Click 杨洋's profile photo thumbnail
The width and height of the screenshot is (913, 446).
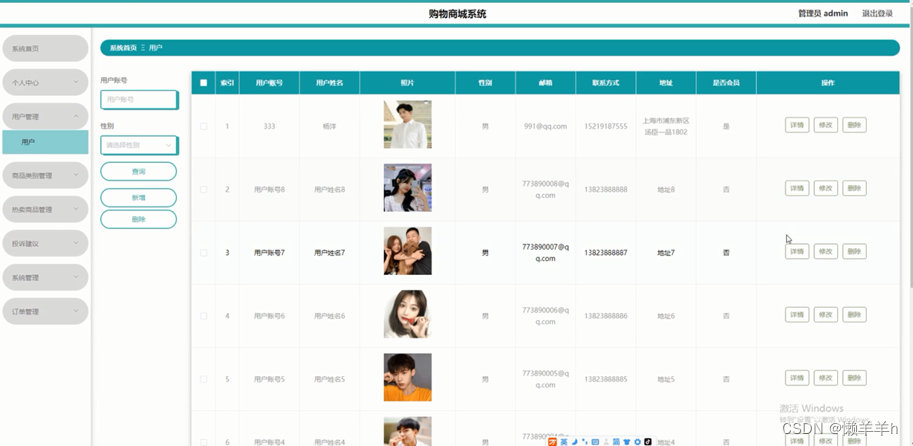pos(408,125)
